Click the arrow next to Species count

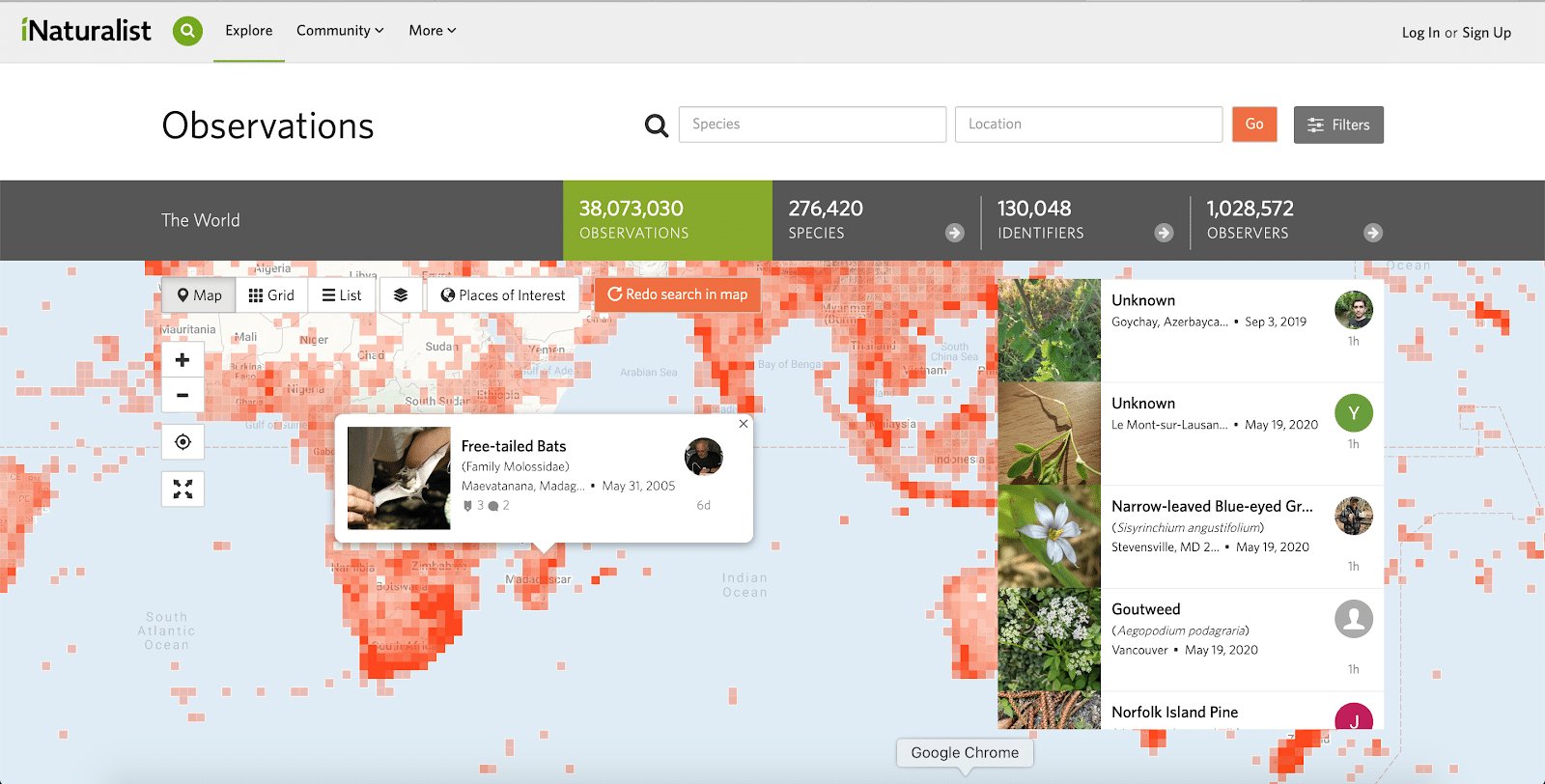tap(954, 233)
